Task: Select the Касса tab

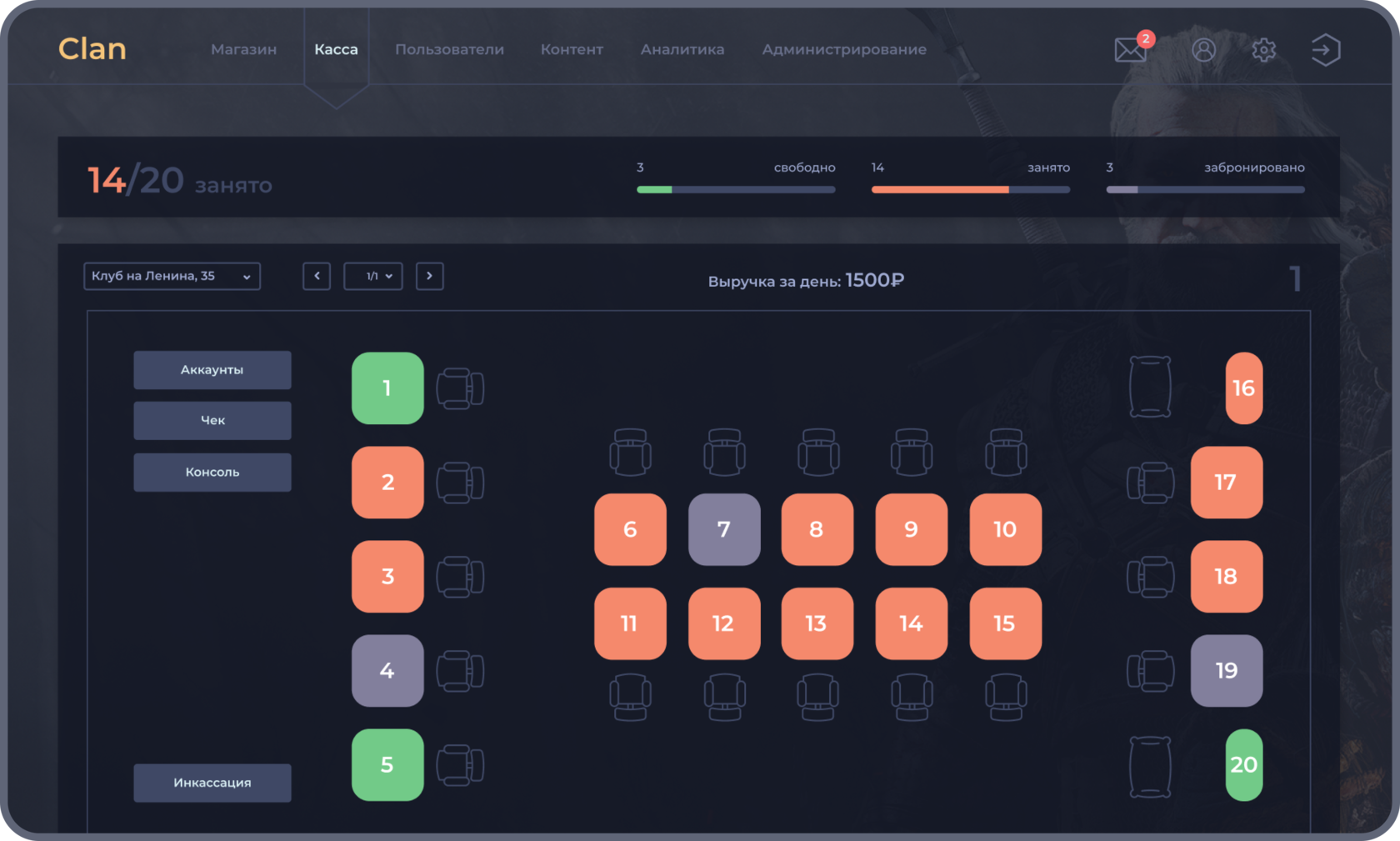Action: tap(336, 49)
